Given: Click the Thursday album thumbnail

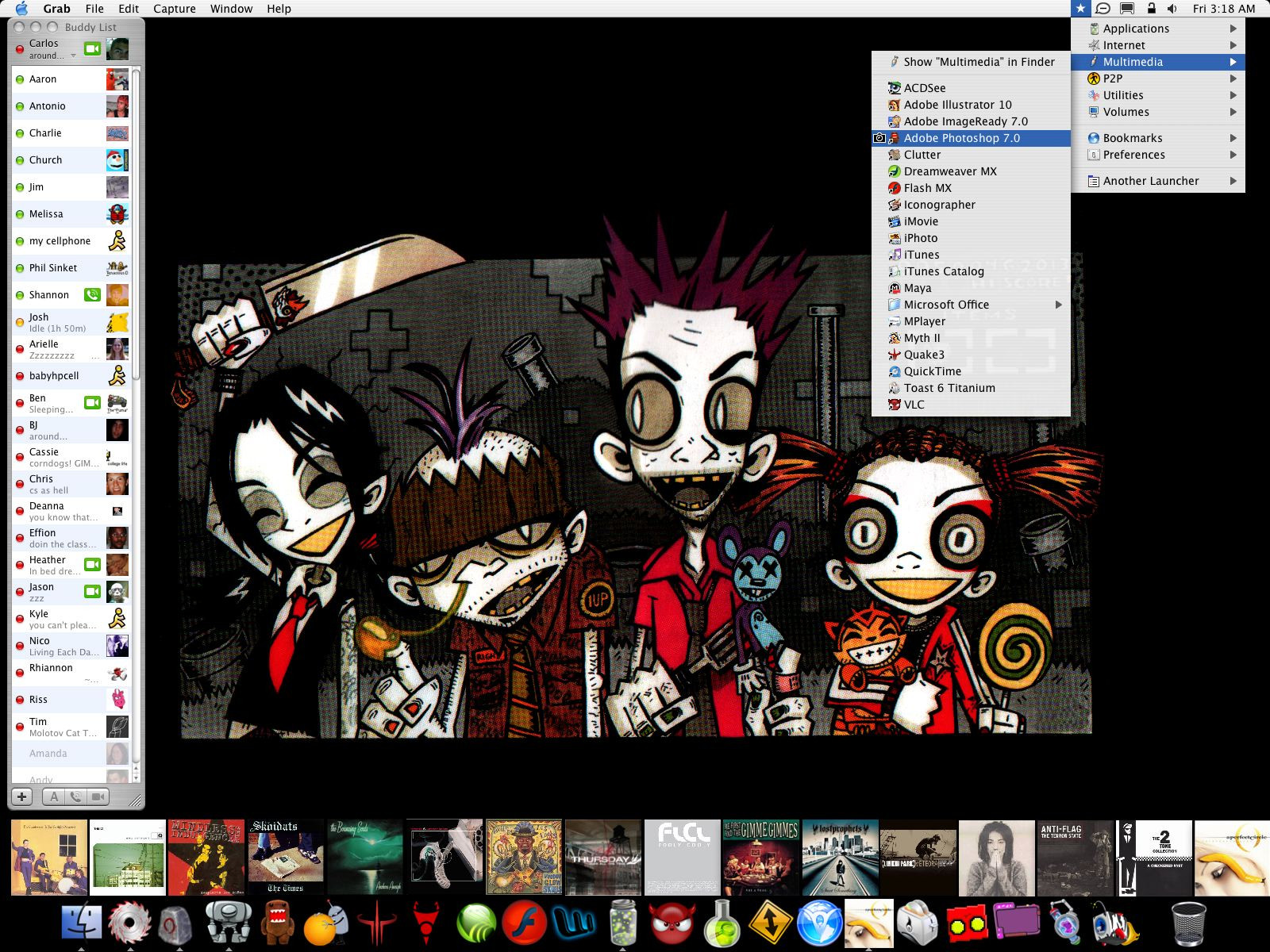Looking at the screenshot, I should [x=602, y=858].
